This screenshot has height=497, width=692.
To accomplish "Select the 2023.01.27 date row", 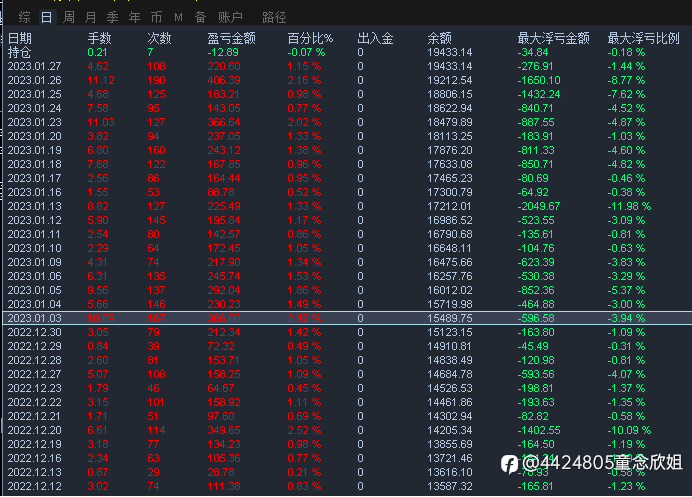I will pyautogui.click(x=347, y=66).
